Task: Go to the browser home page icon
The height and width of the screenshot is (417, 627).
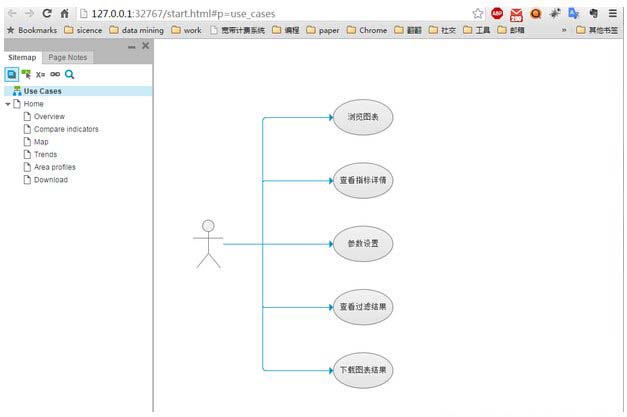Action: [65, 14]
